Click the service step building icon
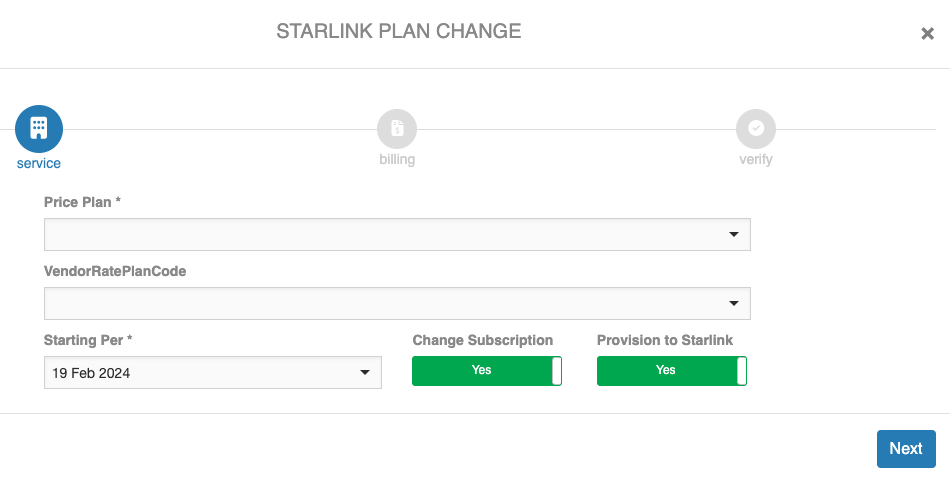The image size is (950, 482). (x=39, y=129)
